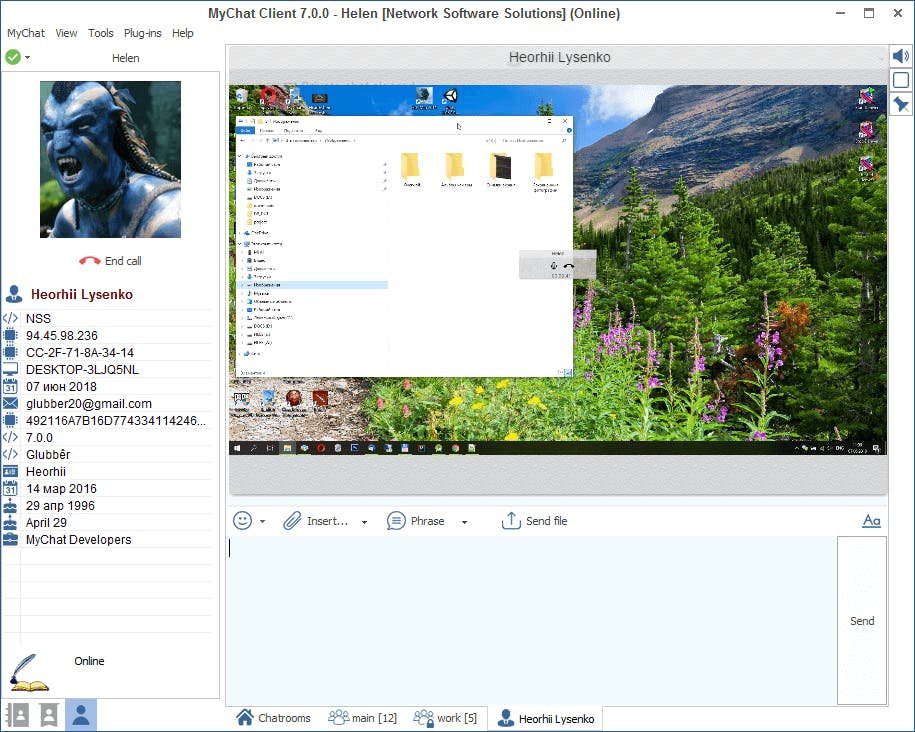
Task: Open the emoji smiley picker
Action: 242,521
